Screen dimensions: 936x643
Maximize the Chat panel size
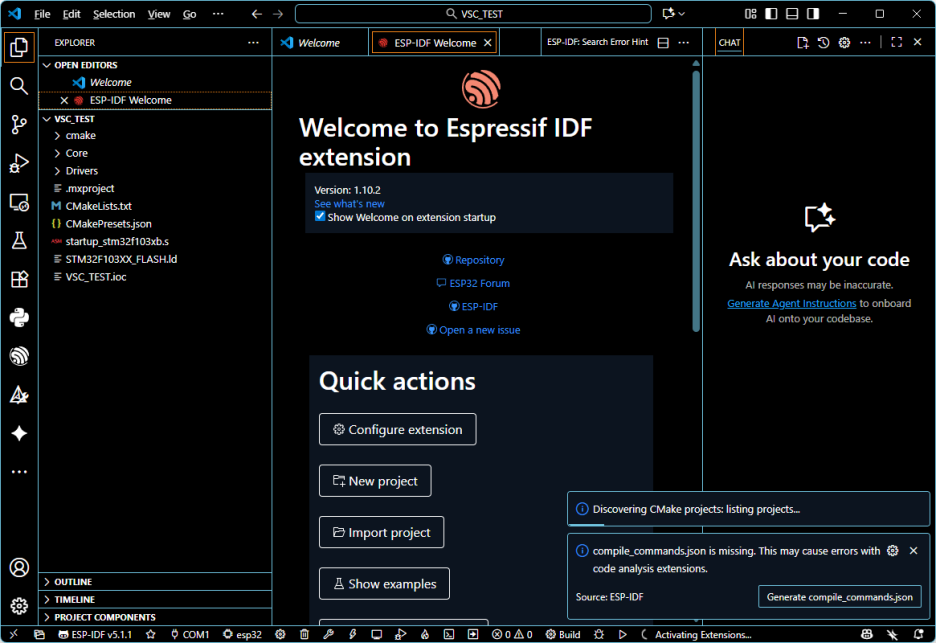[897, 42]
